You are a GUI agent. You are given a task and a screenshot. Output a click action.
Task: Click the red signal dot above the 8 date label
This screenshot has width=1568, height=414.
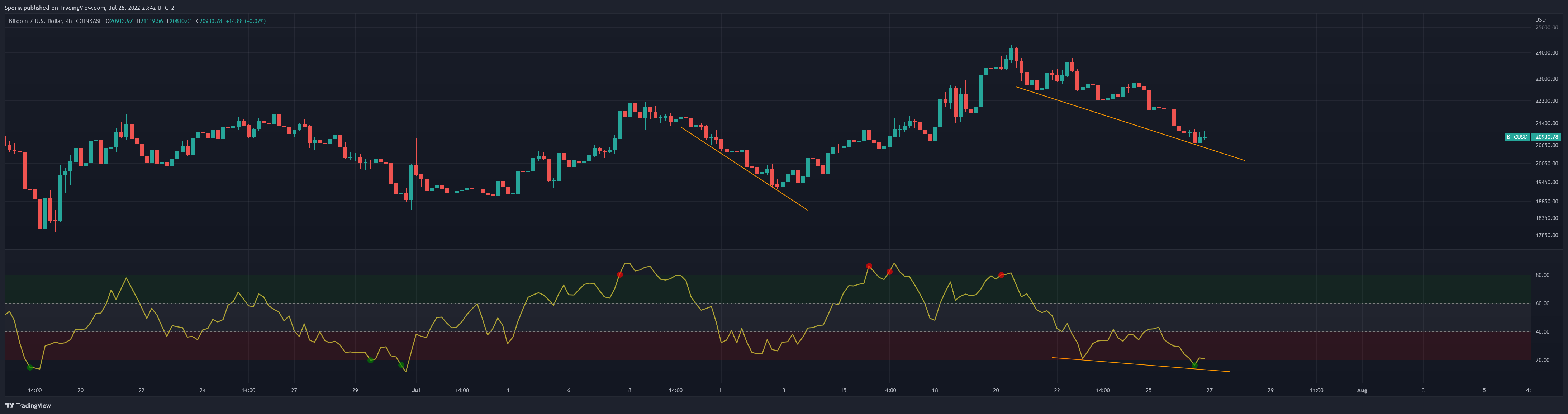coord(620,274)
